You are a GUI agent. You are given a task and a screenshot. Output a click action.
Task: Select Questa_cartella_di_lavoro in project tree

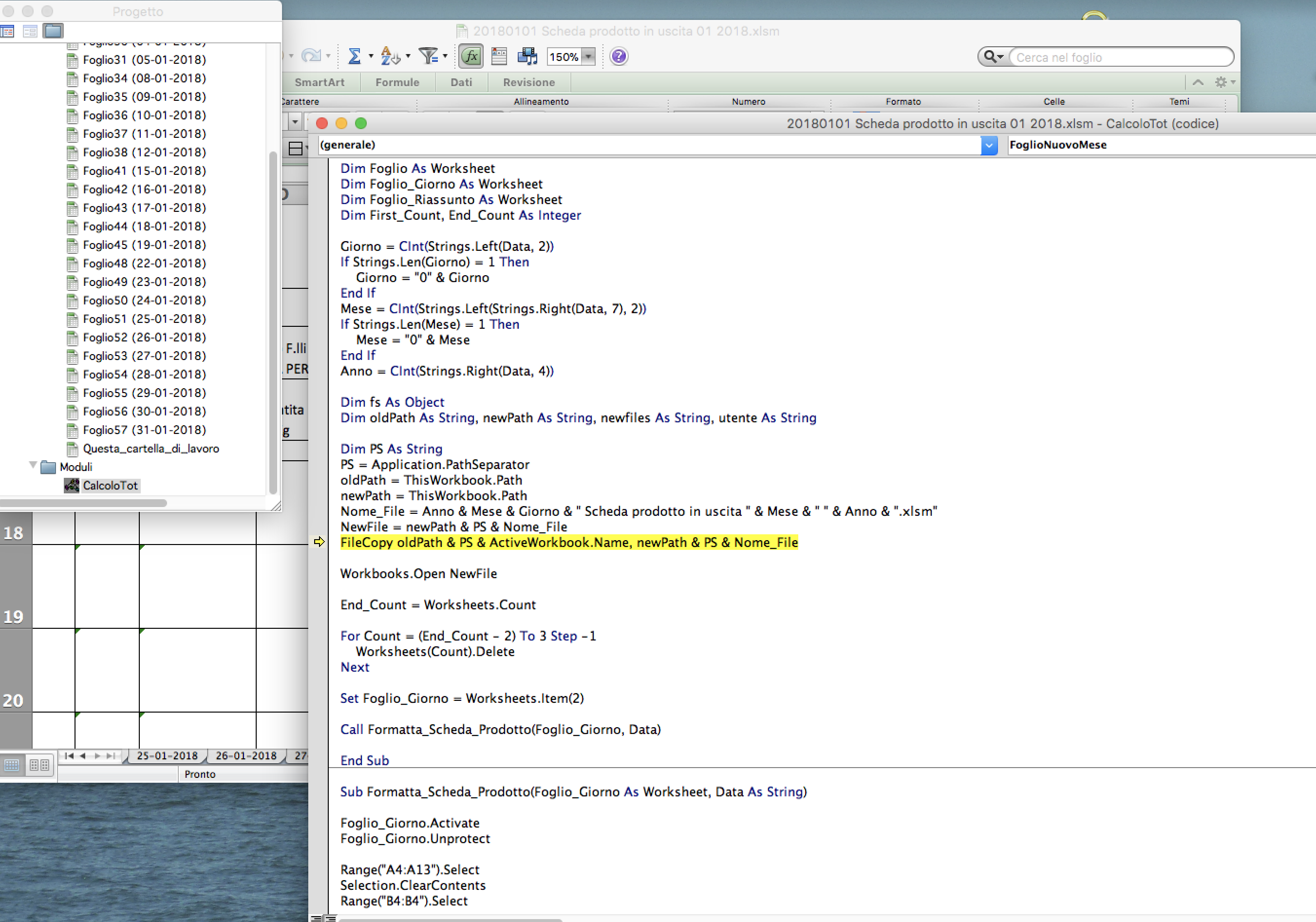pyautogui.click(x=150, y=449)
